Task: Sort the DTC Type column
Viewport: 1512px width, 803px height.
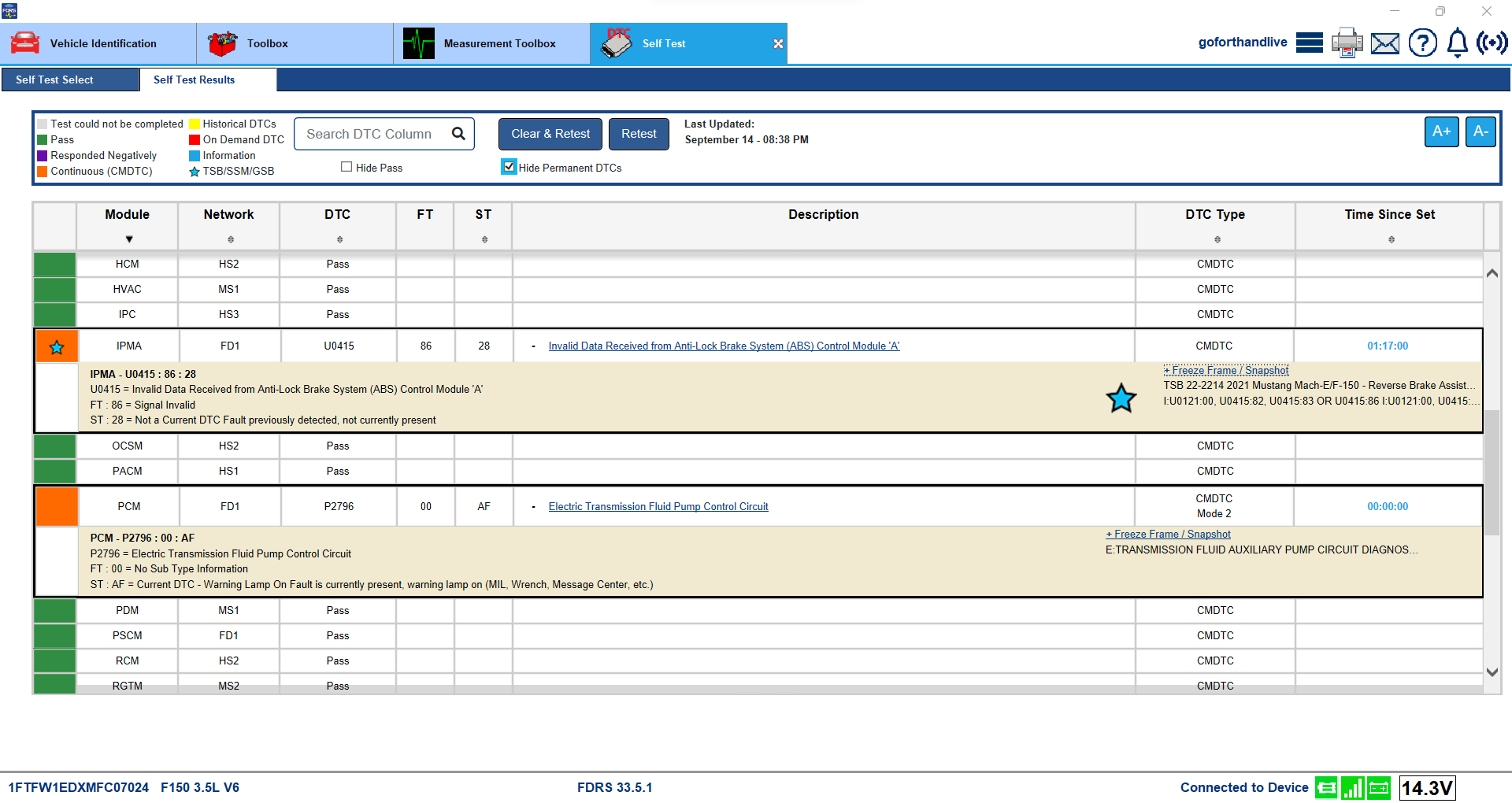Action: click(x=1217, y=239)
